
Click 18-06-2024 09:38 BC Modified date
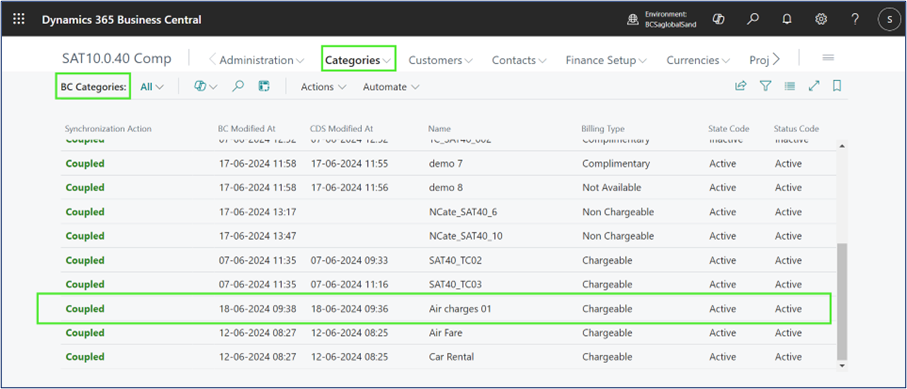coord(257,309)
